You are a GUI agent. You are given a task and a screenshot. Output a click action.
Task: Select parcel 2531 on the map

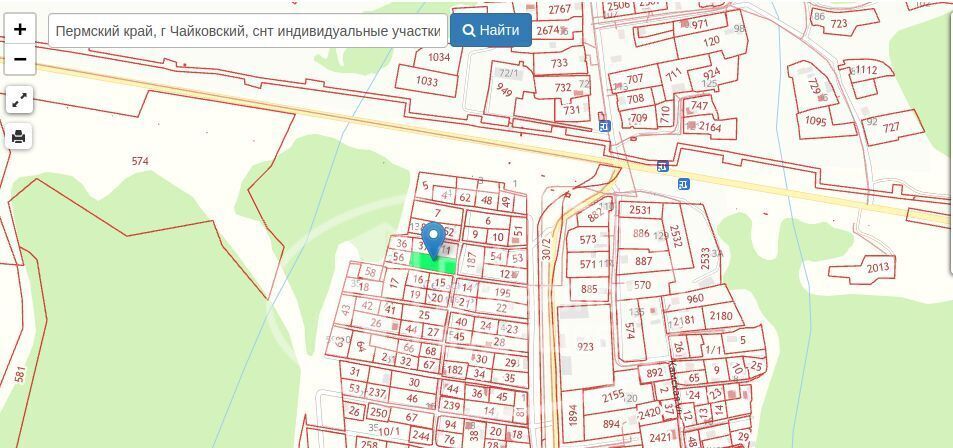point(640,210)
